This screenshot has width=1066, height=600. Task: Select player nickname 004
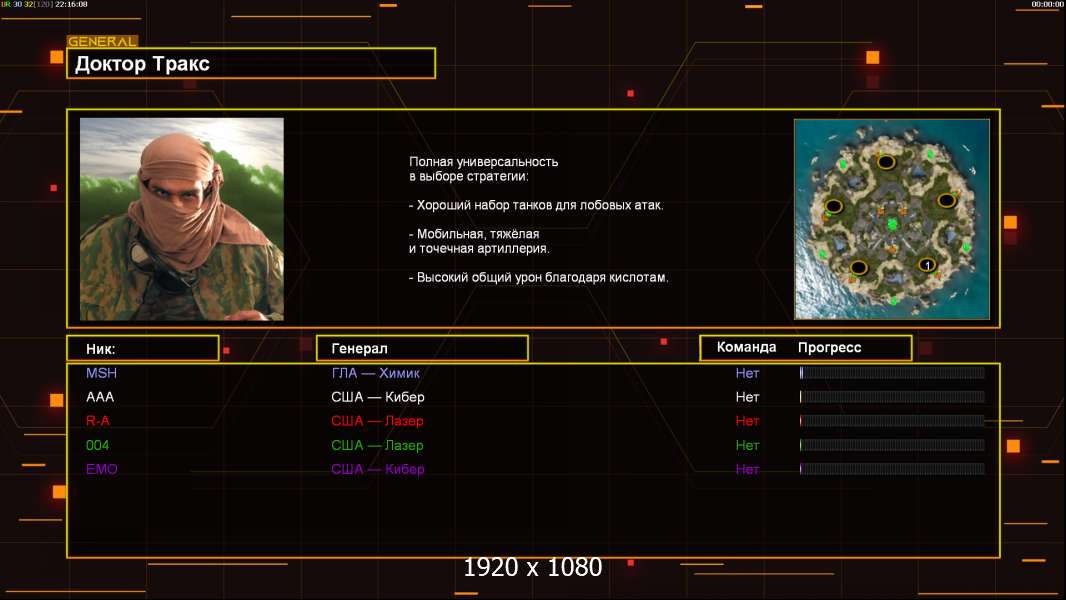click(97, 445)
